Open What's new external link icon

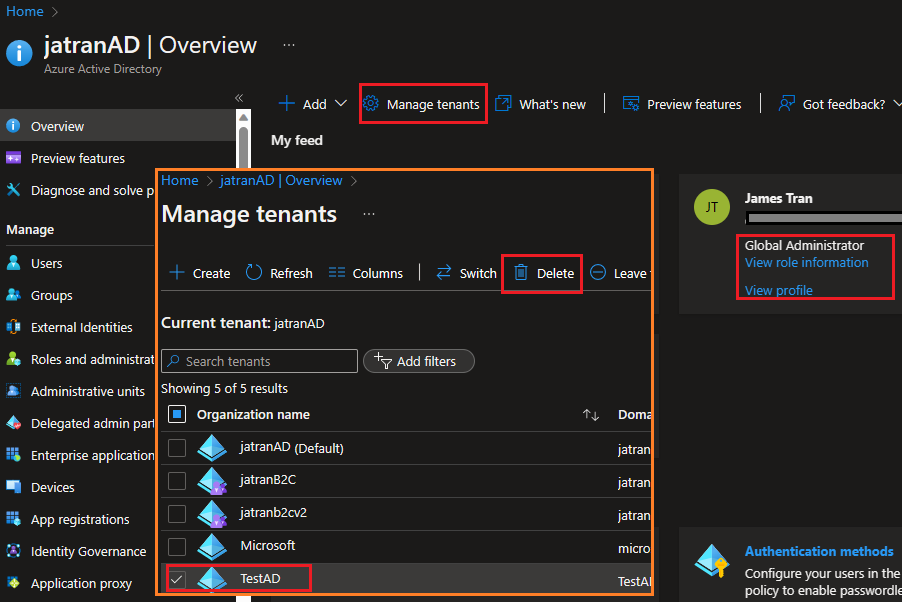click(503, 104)
